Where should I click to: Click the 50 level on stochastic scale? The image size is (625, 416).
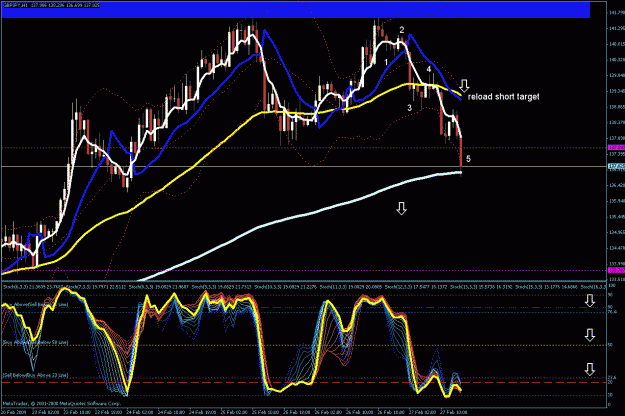(611, 345)
